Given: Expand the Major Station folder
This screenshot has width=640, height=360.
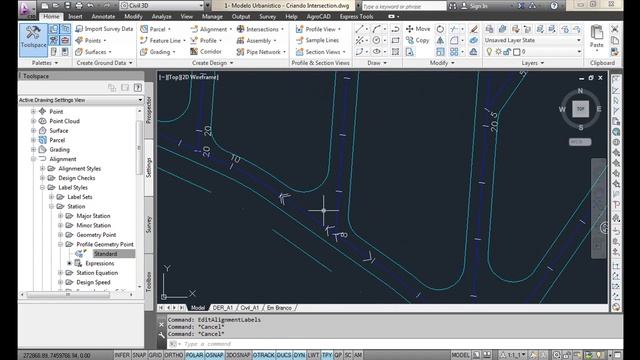Looking at the screenshot, I should click(60, 216).
